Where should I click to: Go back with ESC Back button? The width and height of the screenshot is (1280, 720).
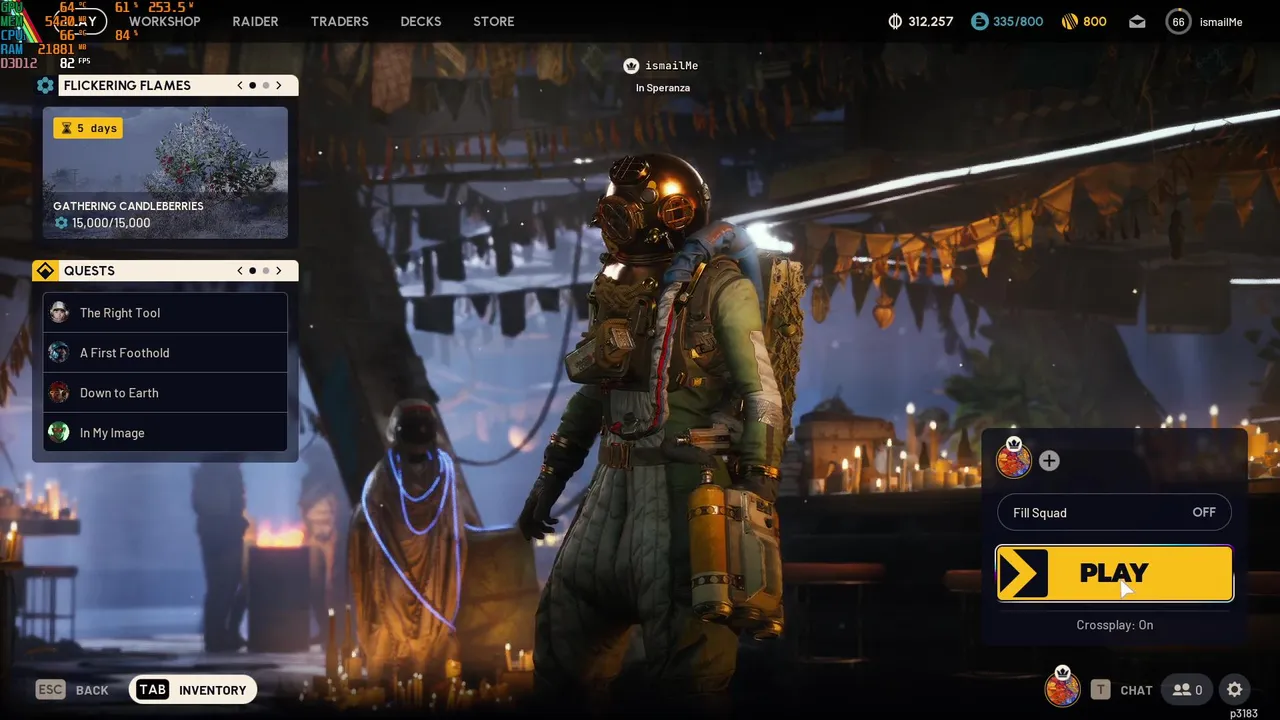click(72, 690)
